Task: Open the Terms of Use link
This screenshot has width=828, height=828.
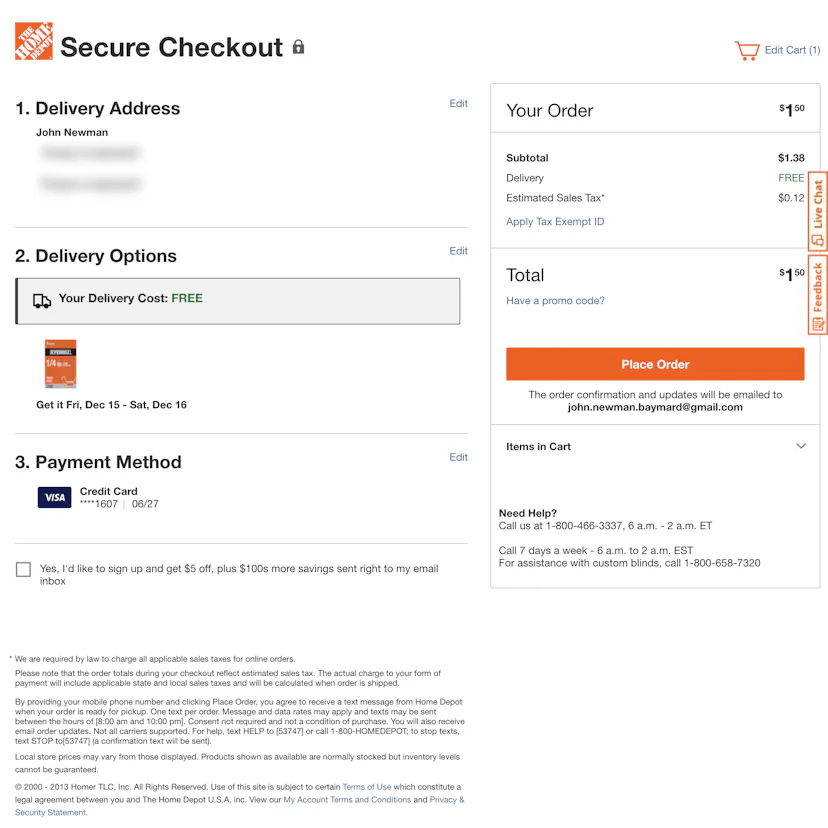Action: (367, 787)
